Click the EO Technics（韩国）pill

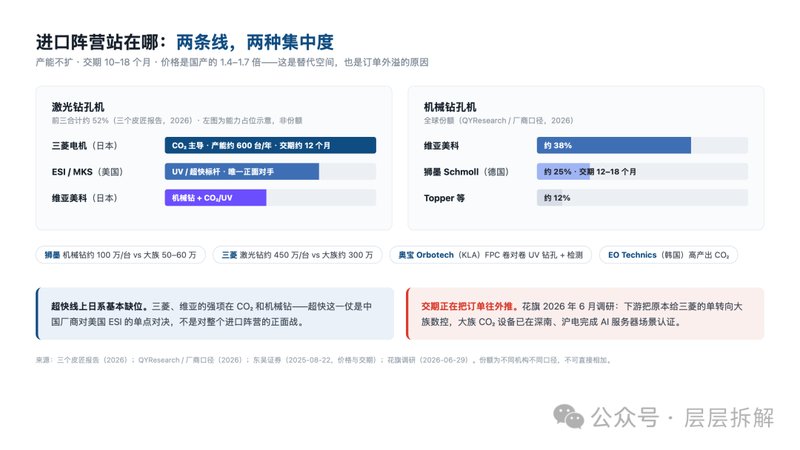(668, 255)
